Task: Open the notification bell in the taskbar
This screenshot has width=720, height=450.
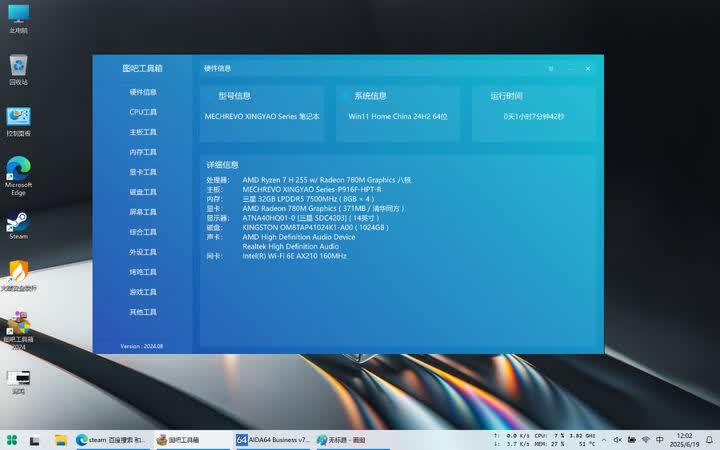Action: click(709, 440)
